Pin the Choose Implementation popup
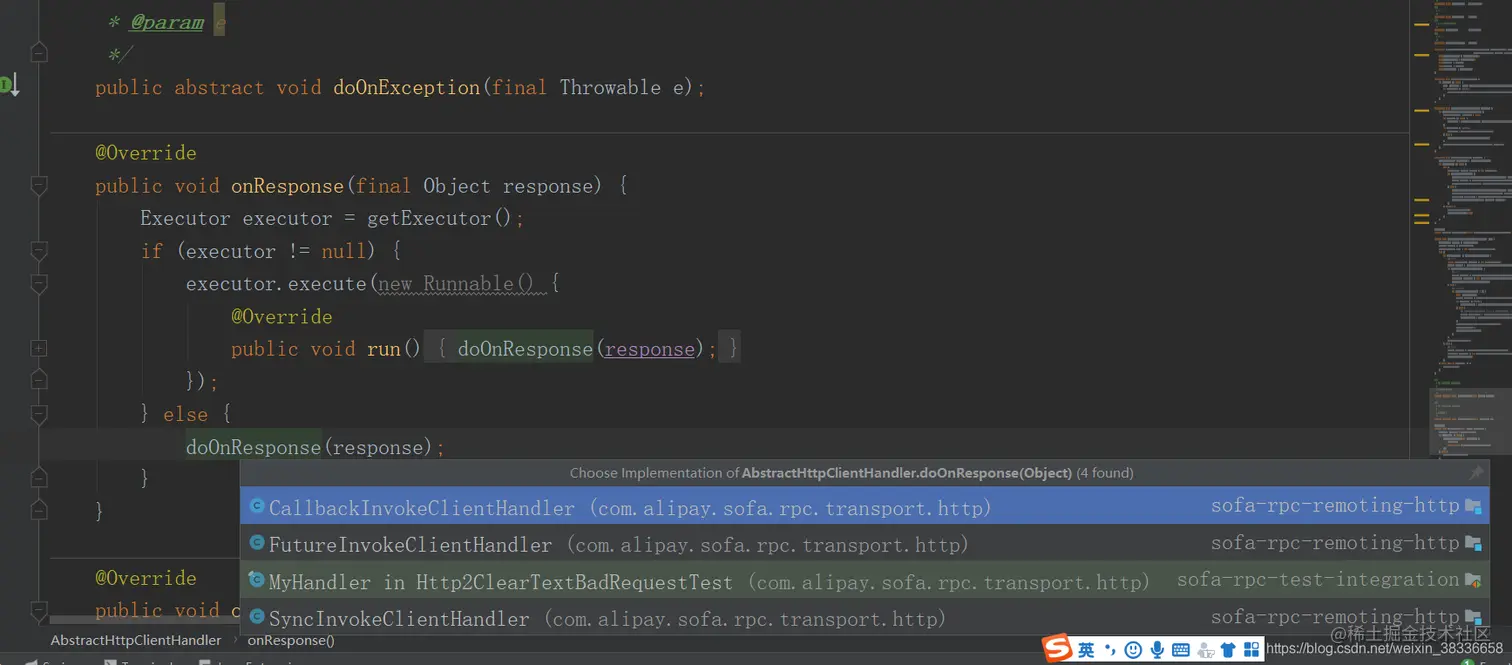1512x665 pixels. pos(1476,473)
